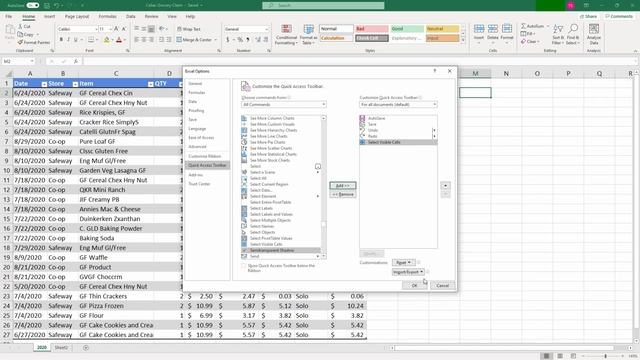Click the Format cells icon
The image size is (640, 360).
[x=507, y=29]
